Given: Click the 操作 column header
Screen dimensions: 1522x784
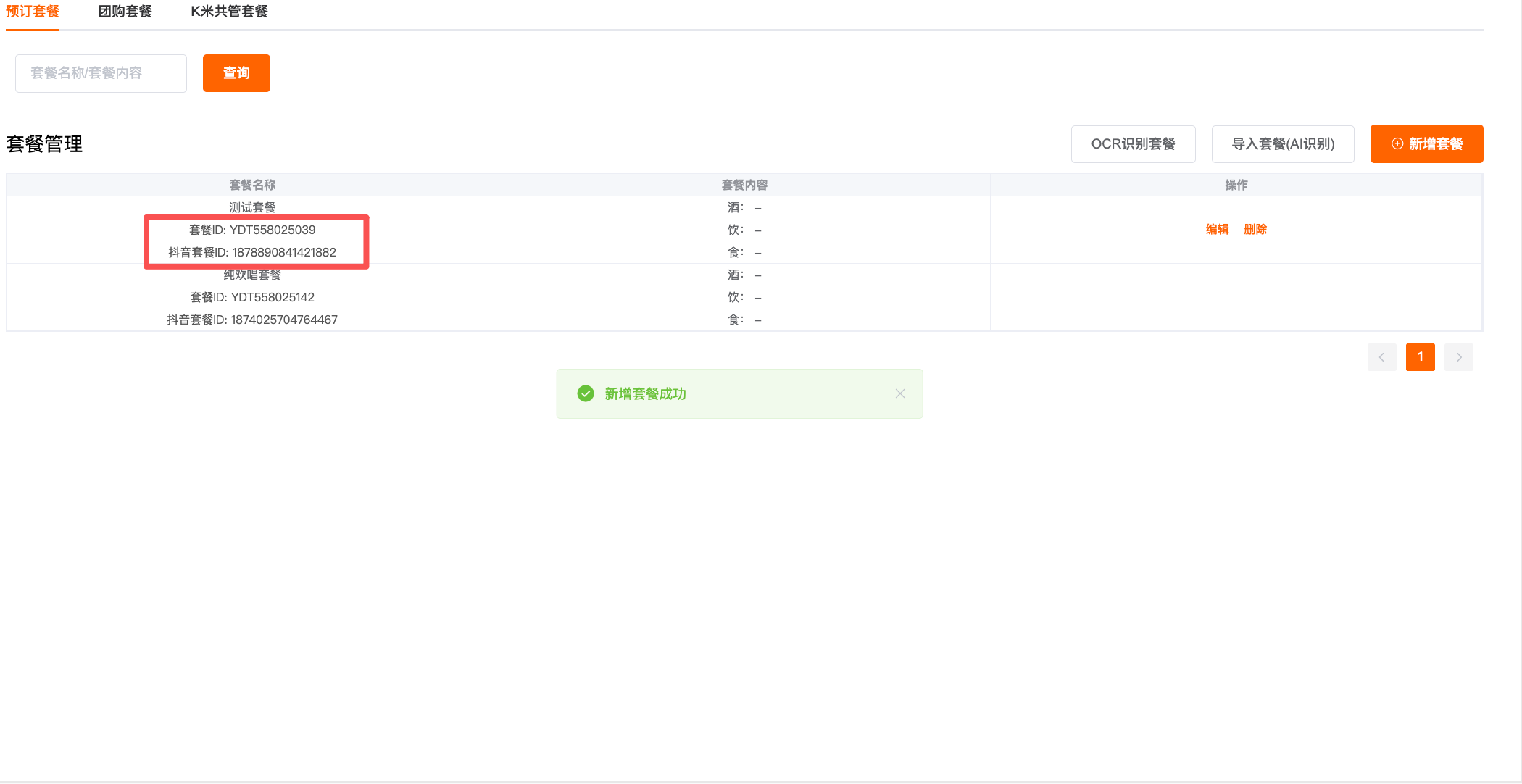Looking at the screenshot, I should (1236, 185).
